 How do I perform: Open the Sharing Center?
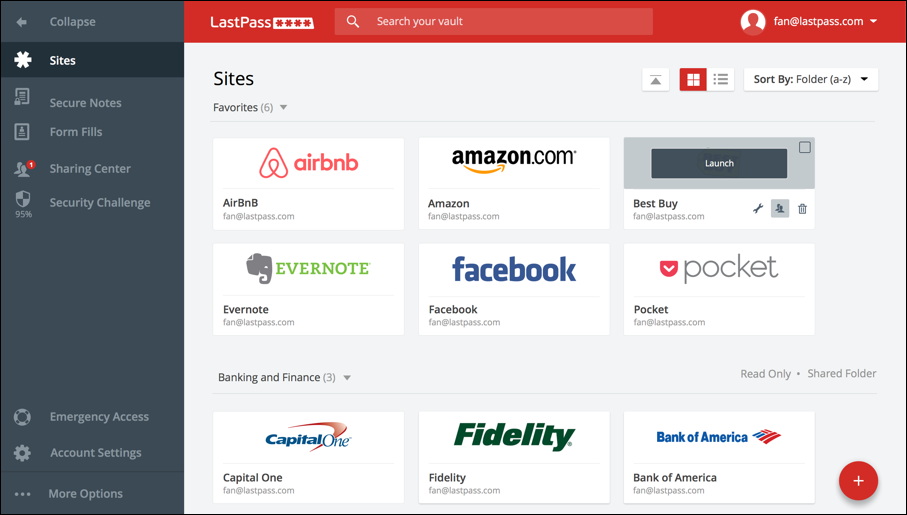click(x=92, y=168)
